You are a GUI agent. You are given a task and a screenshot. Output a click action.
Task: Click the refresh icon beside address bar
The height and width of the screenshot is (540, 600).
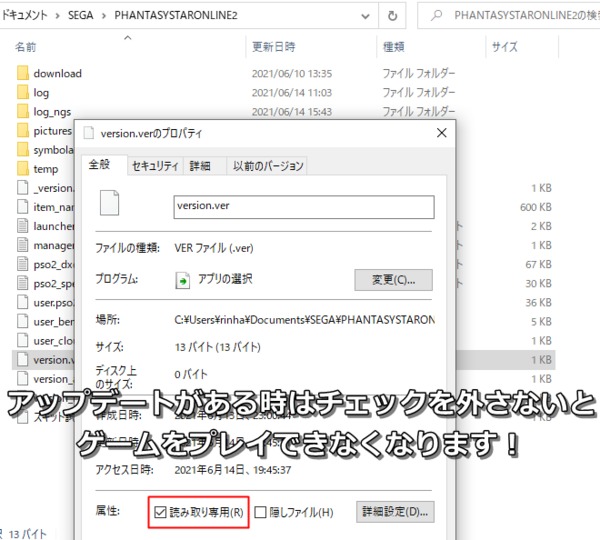pos(392,16)
